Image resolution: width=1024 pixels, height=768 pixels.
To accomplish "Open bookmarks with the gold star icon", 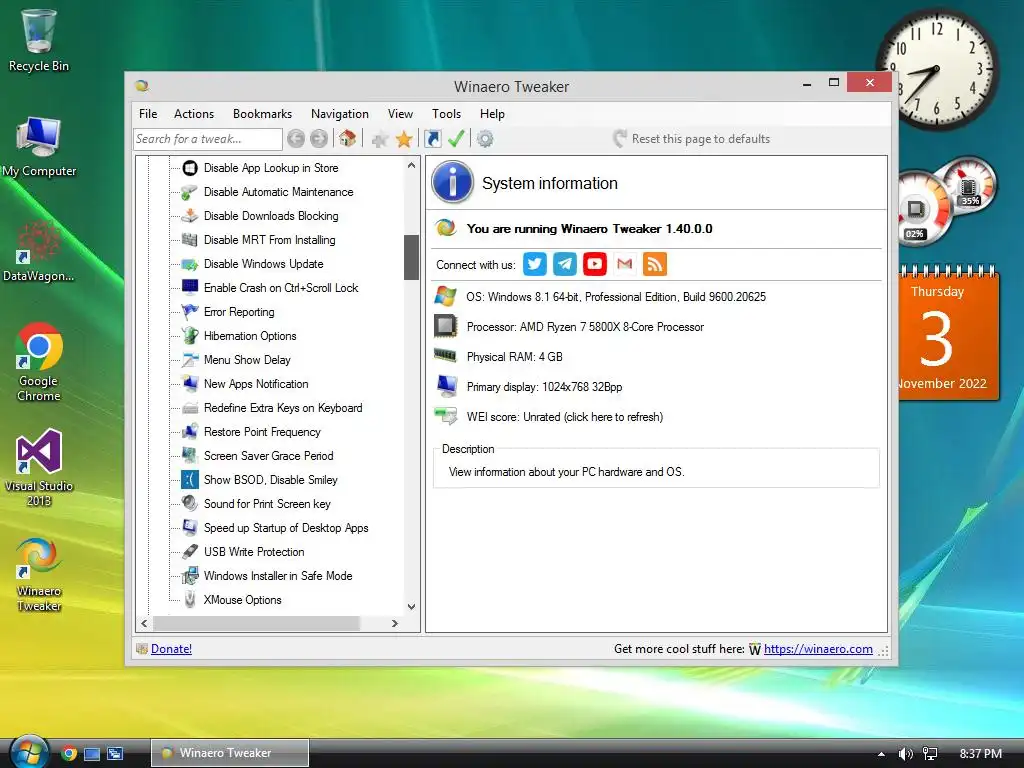I will pos(404,138).
